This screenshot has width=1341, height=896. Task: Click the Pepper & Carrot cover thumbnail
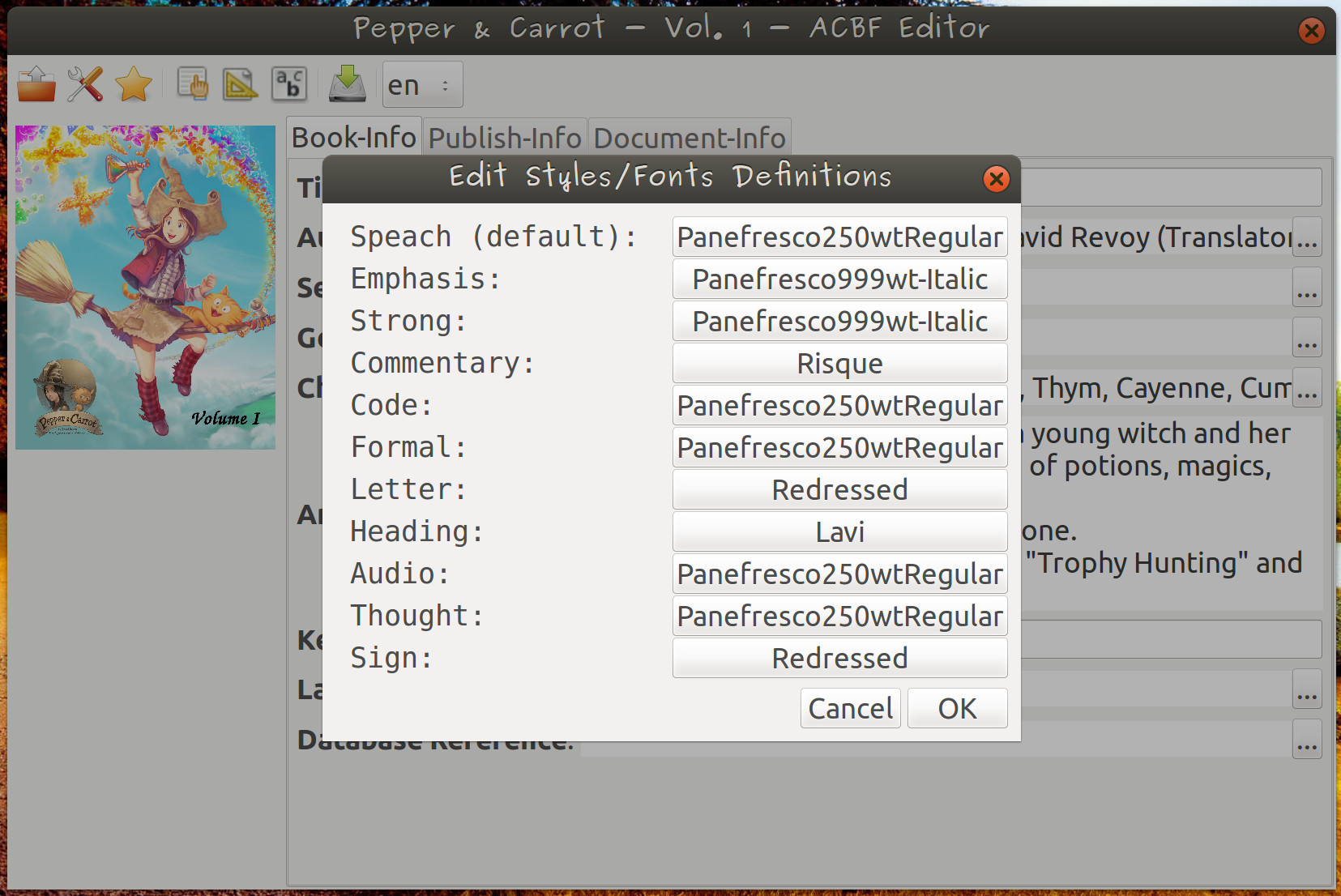point(146,287)
